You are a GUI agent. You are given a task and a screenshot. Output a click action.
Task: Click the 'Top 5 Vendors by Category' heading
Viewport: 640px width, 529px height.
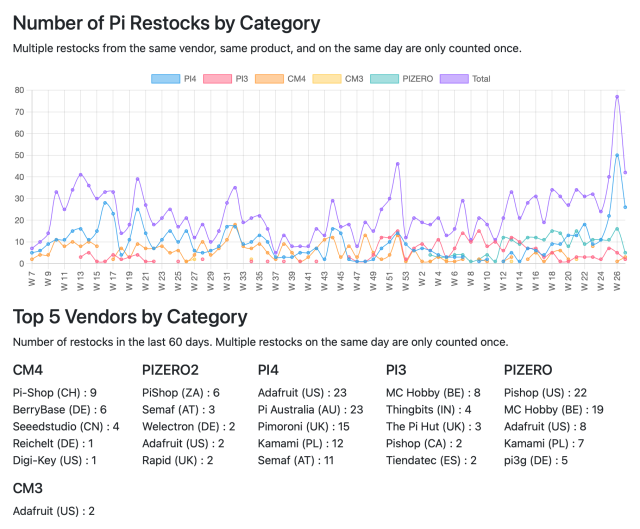point(130,317)
